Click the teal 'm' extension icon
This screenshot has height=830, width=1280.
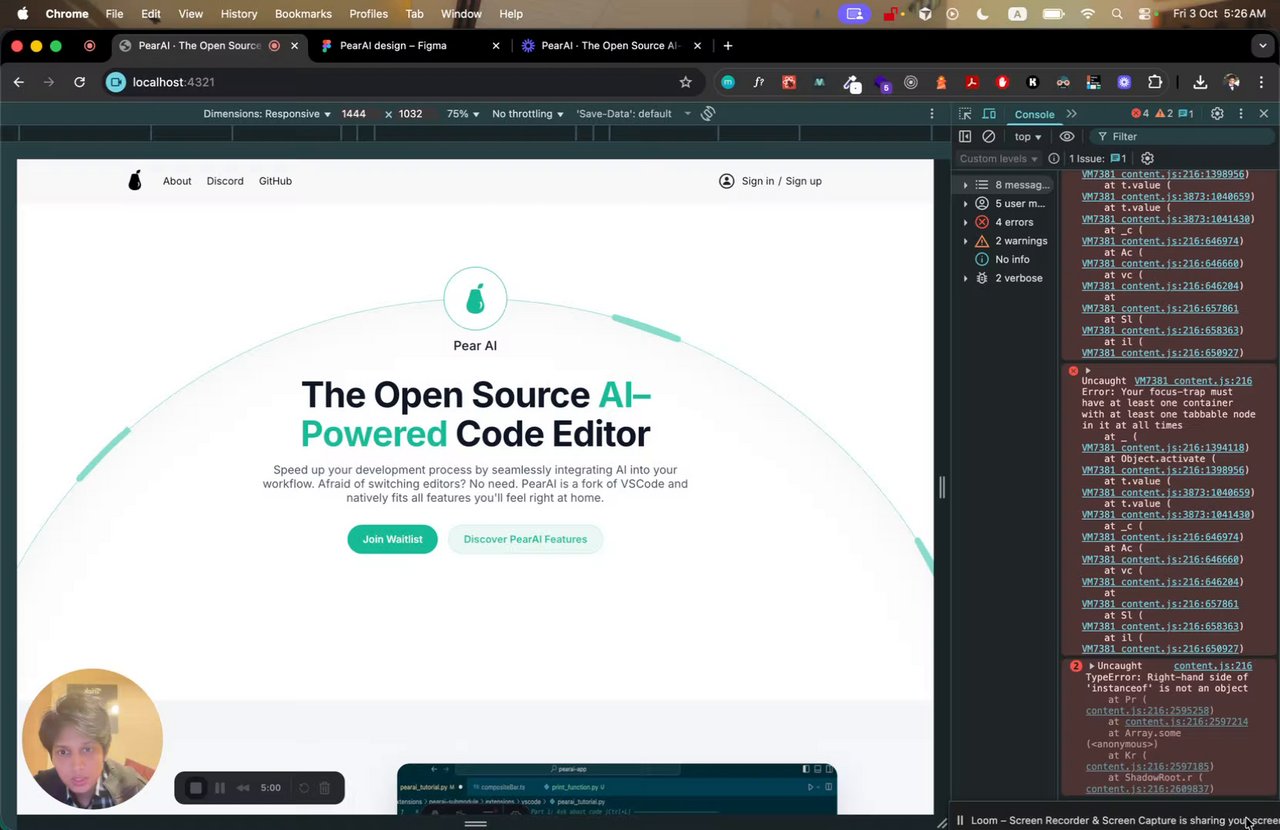[728, 82]
